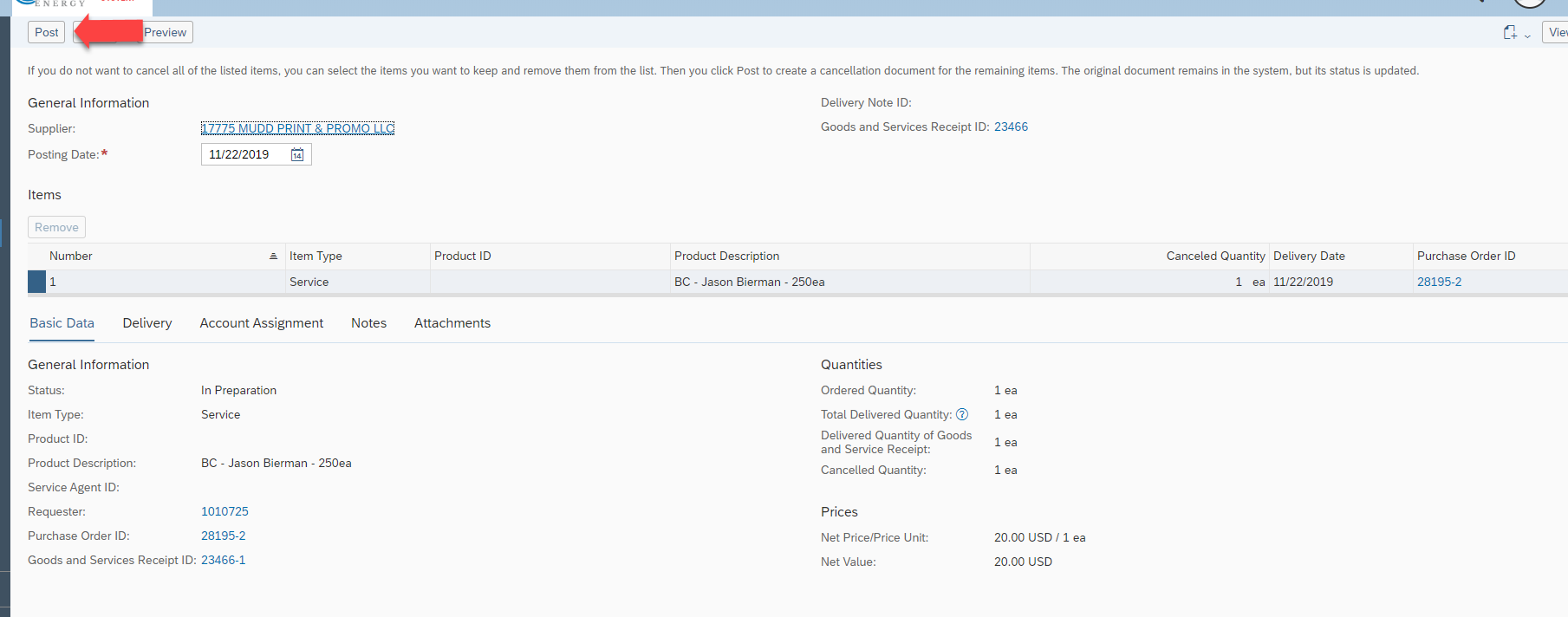
Task: Switch to the Delivery tab
Action: [147, 323]
